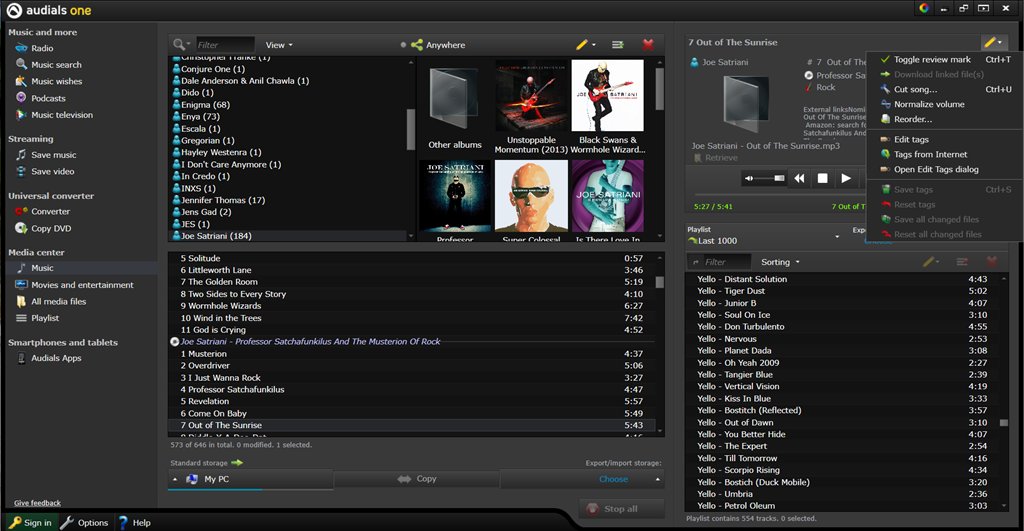This screenshot has height=531, width=1024.
Task: Open Copy DVD tool
Action: click(x=51, y=228)
